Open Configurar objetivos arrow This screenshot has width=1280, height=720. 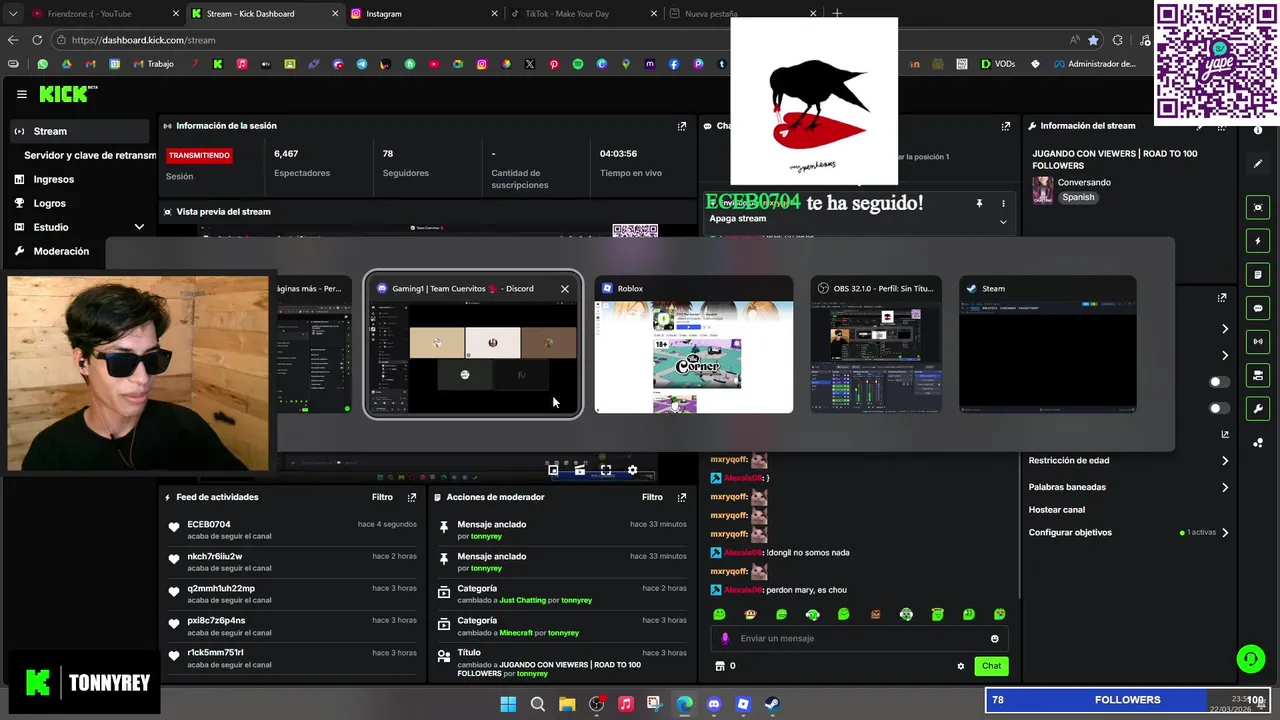[x=1225, y=533]
